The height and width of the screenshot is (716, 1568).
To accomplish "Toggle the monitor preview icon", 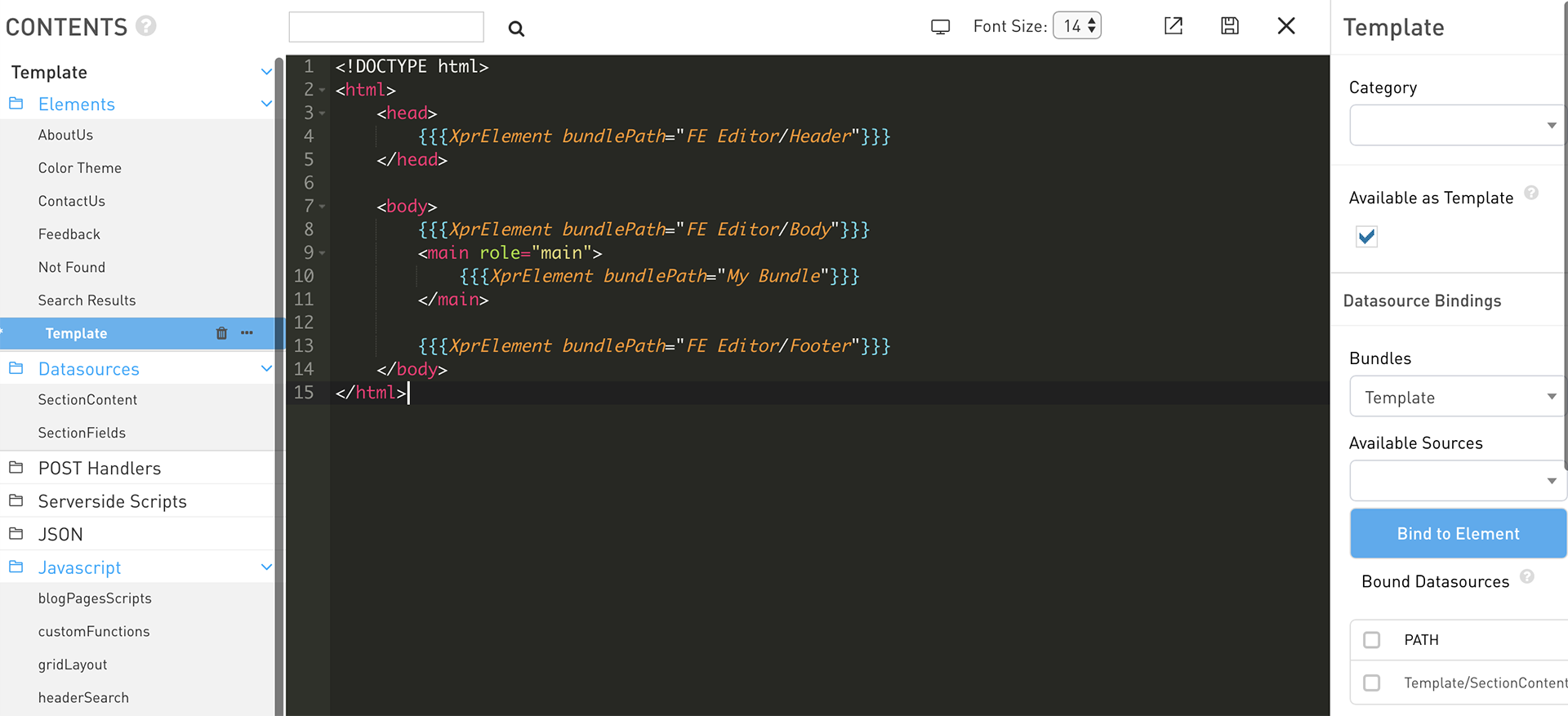I will (x=941, y=27).
